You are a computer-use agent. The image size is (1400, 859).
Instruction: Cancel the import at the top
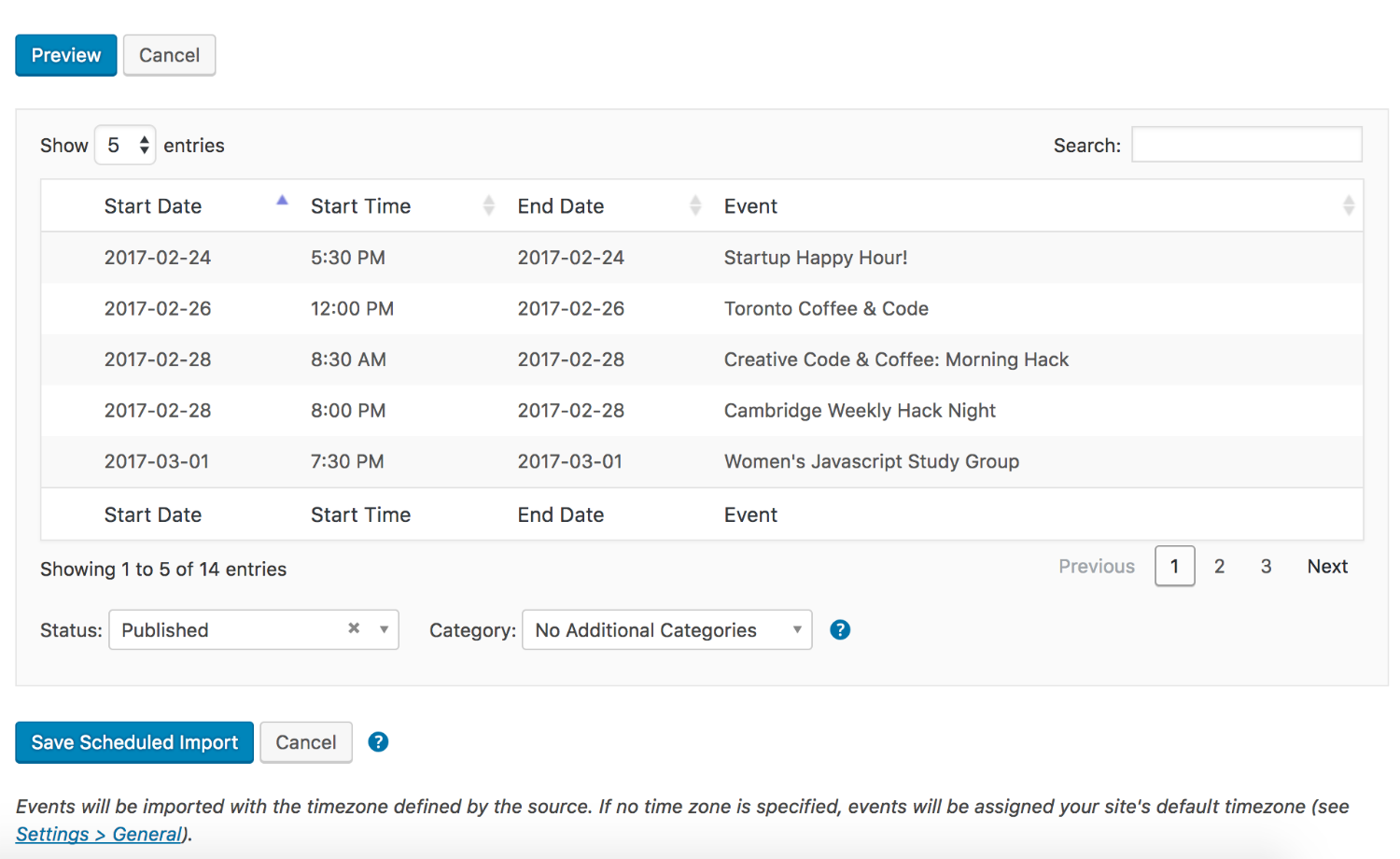(169, 55)
